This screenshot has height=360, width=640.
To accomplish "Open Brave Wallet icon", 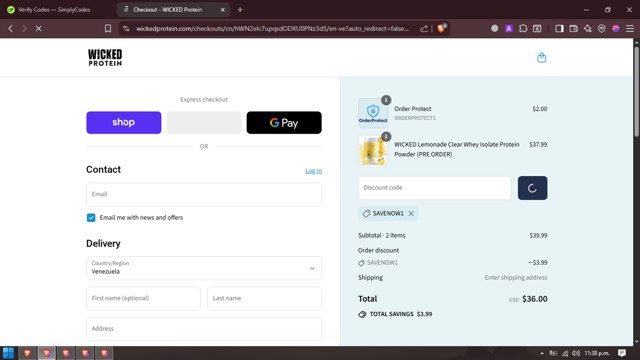I will (x=573, y=29).
